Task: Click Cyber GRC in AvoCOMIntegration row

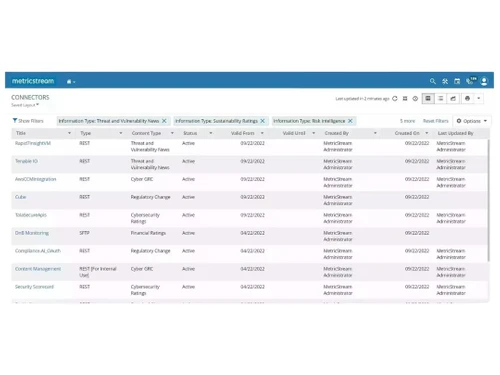Action: [142, 179]
